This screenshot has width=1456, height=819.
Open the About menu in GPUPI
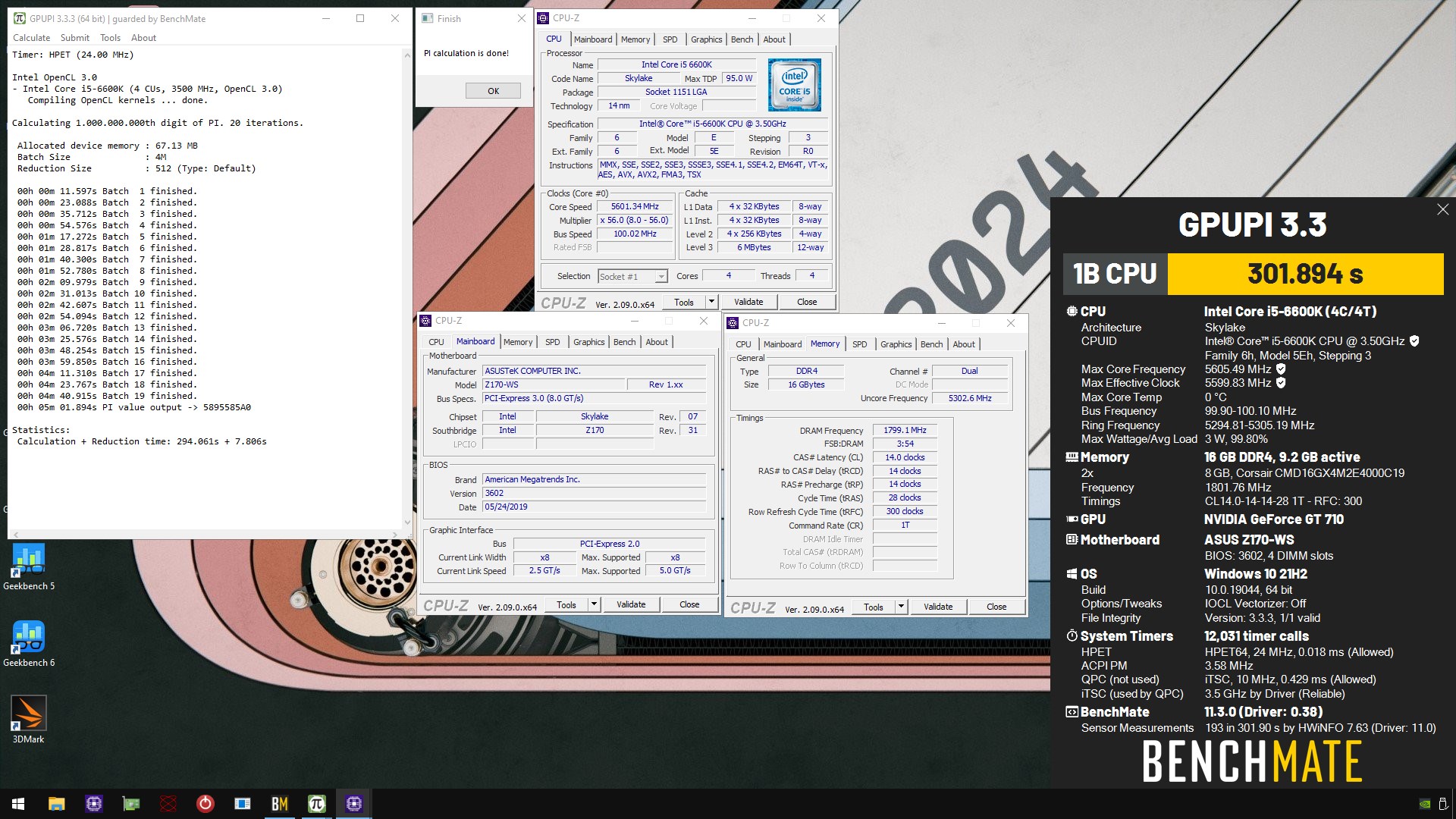(143, 38)
